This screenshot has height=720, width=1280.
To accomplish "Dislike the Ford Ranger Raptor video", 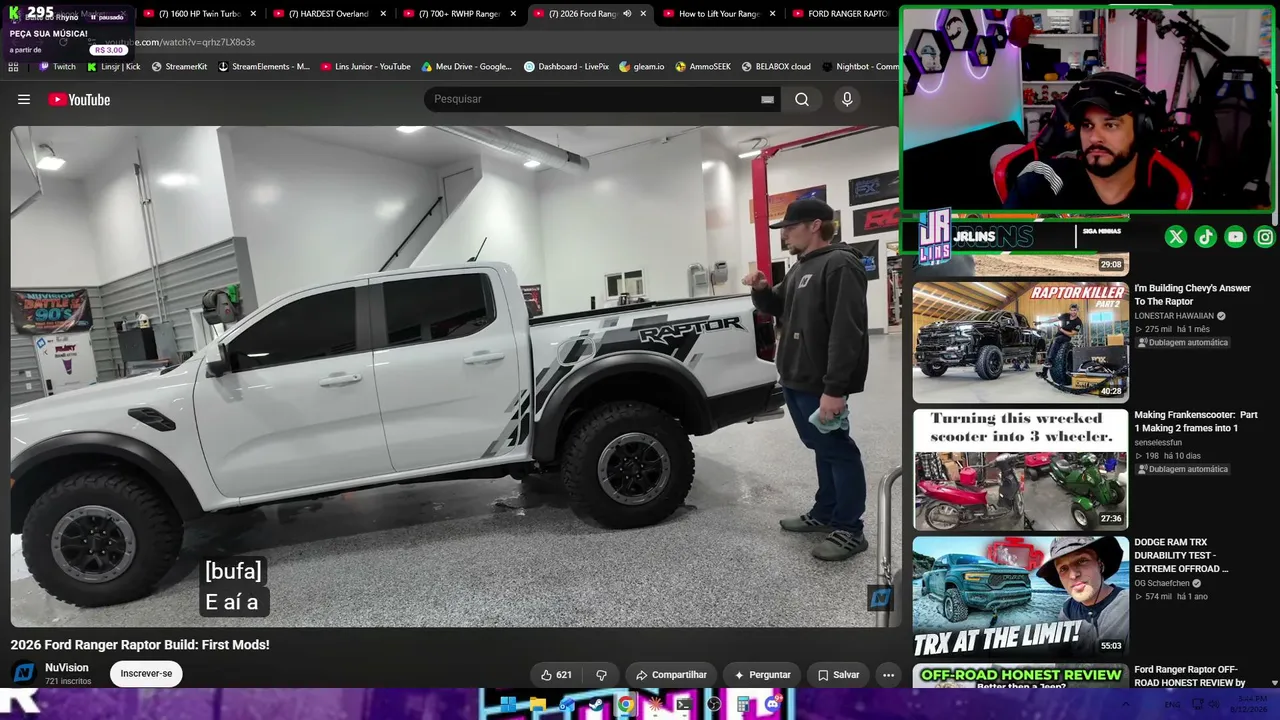I will (x=601, y=675).
